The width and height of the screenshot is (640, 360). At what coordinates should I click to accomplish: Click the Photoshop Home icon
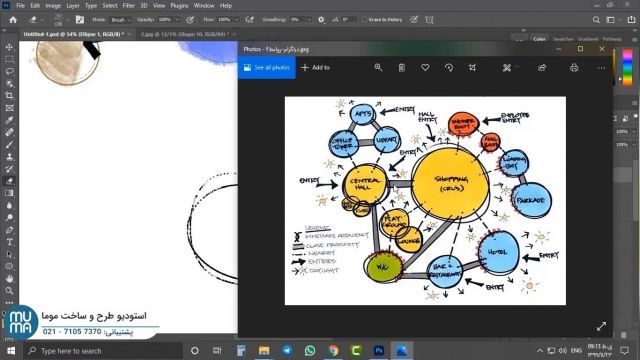(13, 20)
